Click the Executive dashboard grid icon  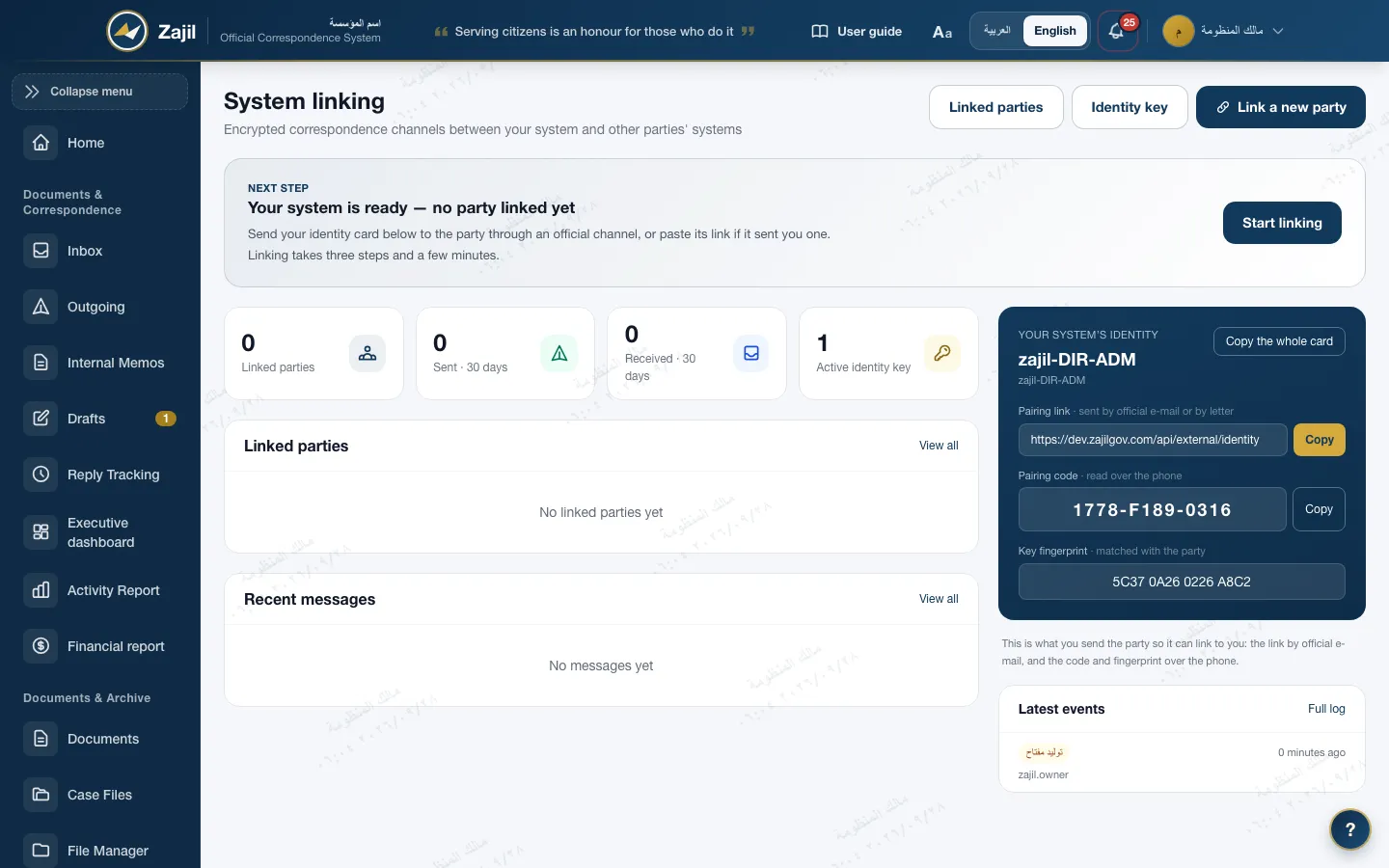point(41,532)
